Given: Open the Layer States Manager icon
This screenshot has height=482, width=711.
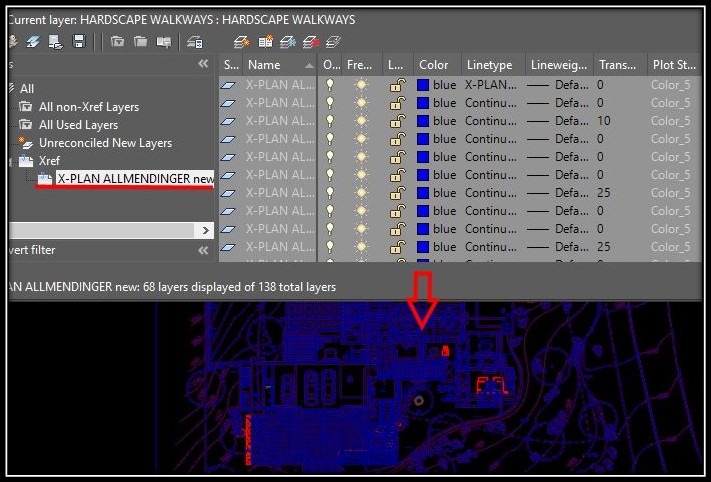Looking at the screenshot, I should [x=164, y=42].
